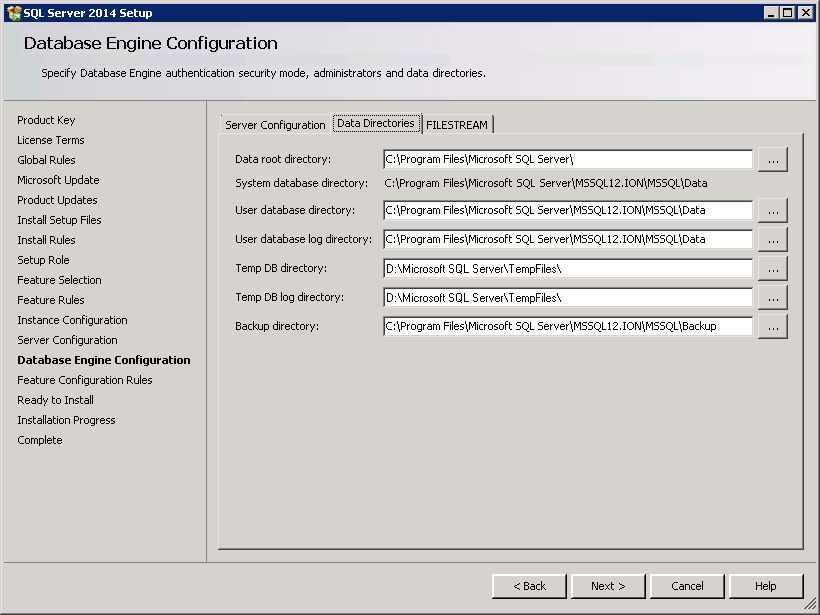820x615 pixels.
Task: Maximize the SQL Server 2014 Setup window
Action: tap(788, 13)
